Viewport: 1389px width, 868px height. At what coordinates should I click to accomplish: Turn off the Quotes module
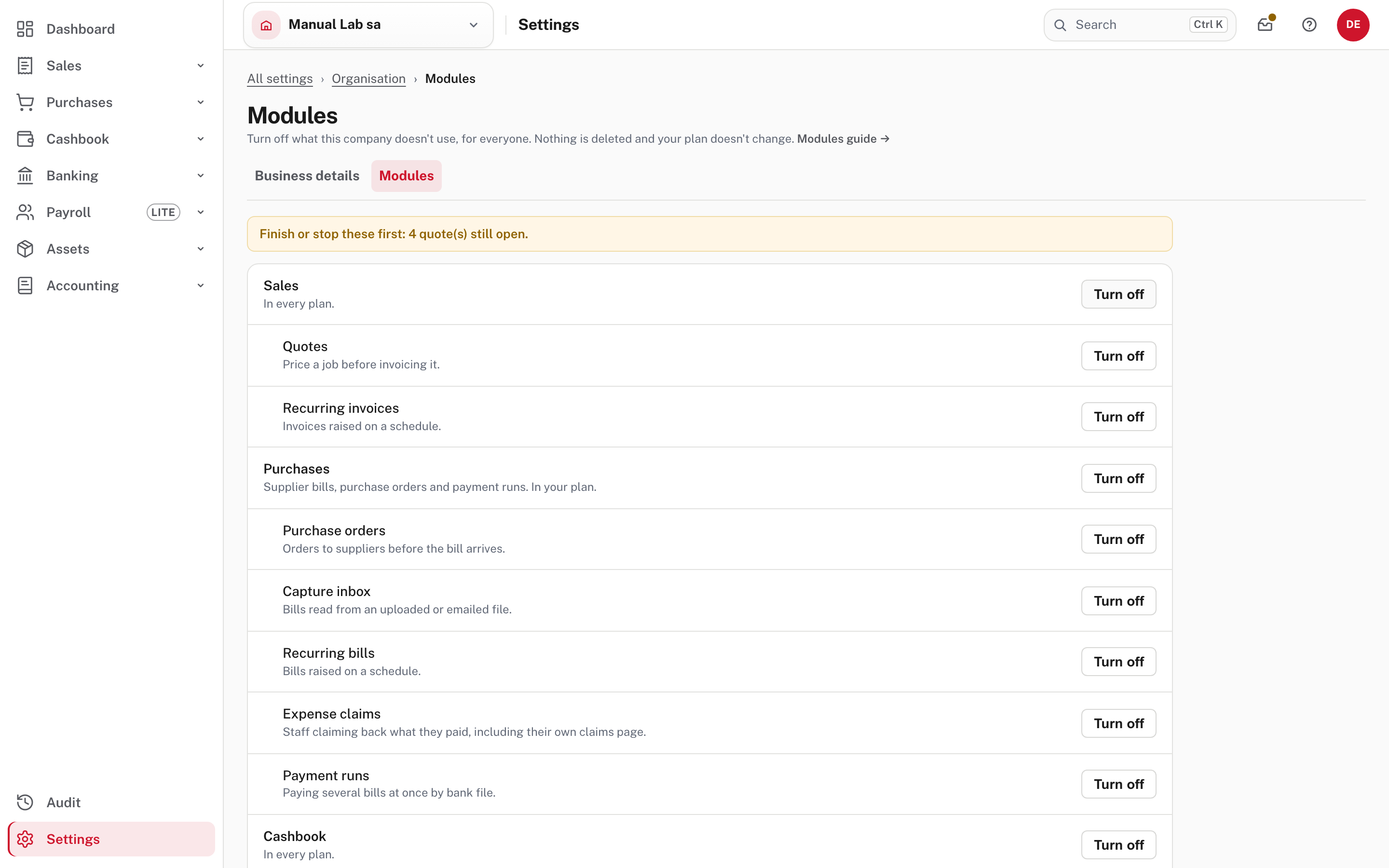coord(1118,356)
